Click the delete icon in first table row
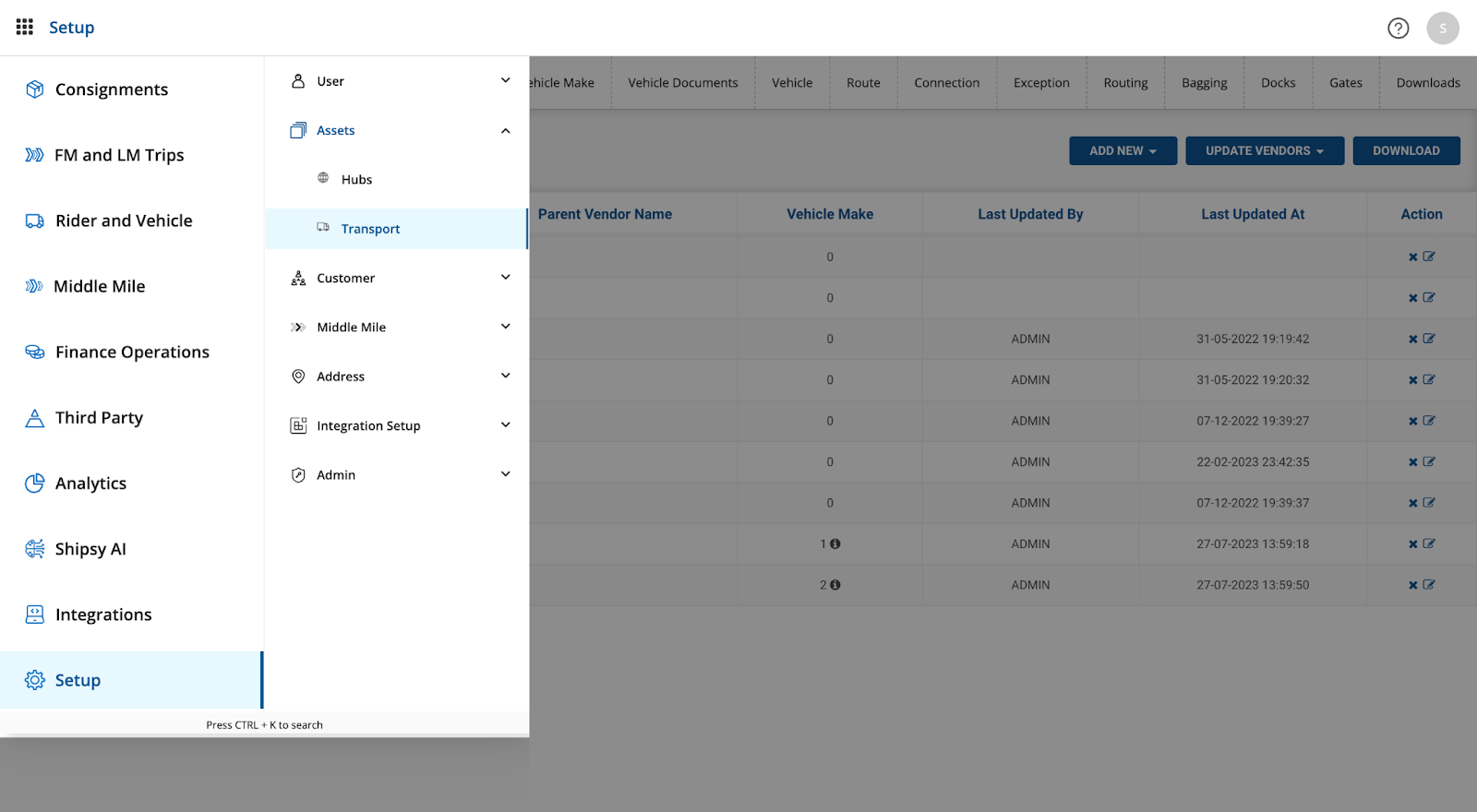1477x812 pixels. click(1412, 257)
